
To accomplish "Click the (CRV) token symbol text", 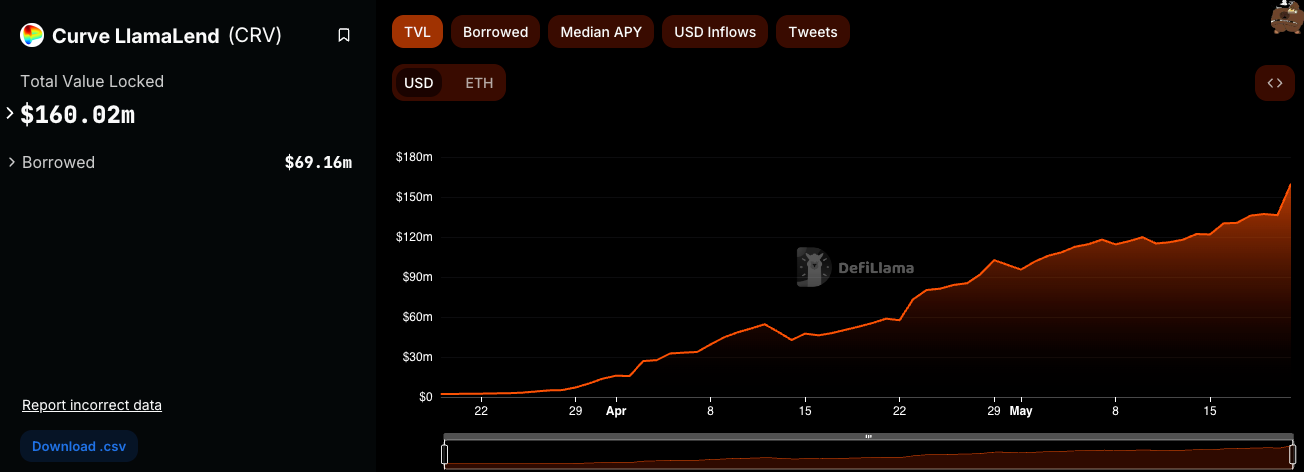I will (255, 36).
